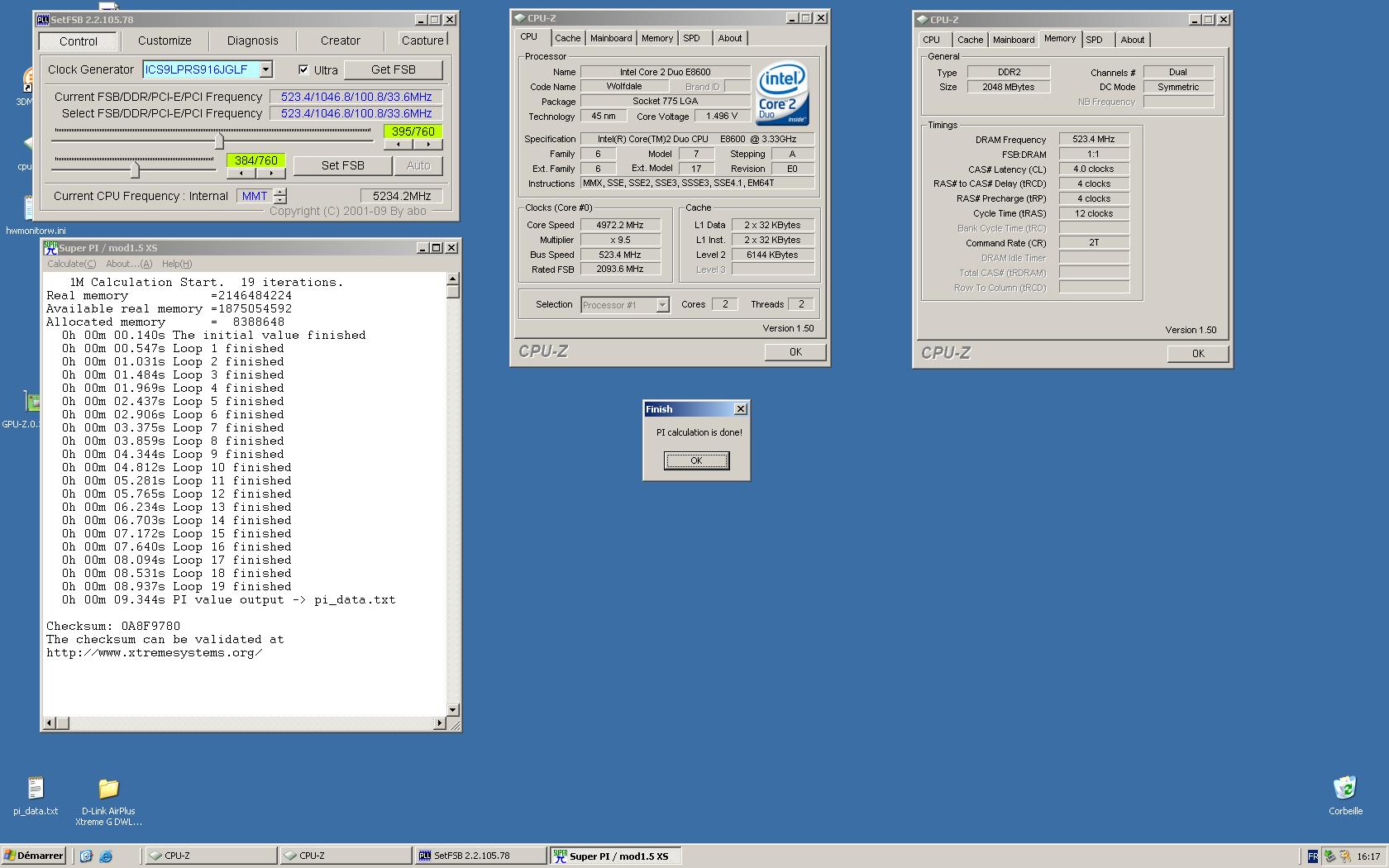Open the GPU-Z desktop icon

tap(31, 402)
